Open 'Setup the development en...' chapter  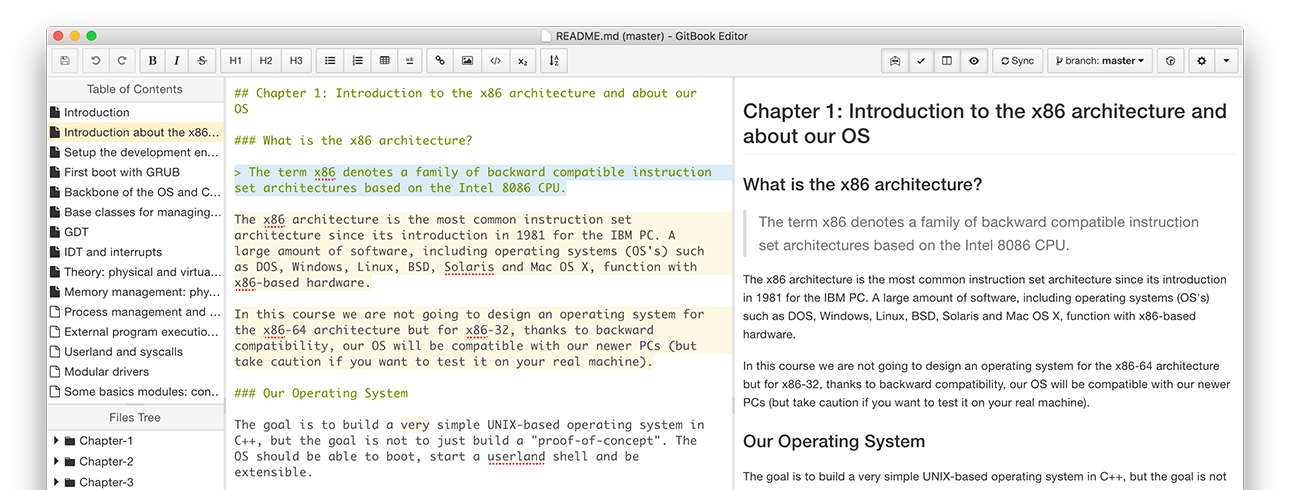pyautogui.click(x=135, y=152)
